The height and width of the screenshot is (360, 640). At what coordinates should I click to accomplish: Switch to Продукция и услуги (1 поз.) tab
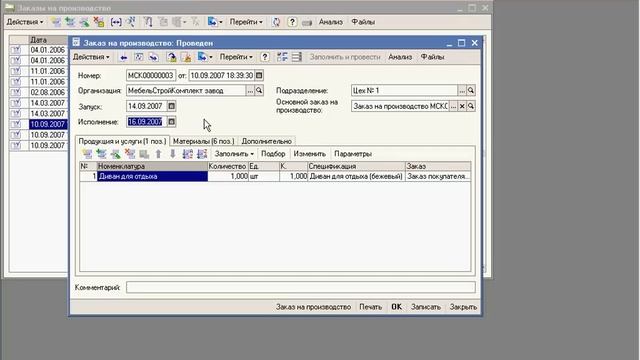122,141
